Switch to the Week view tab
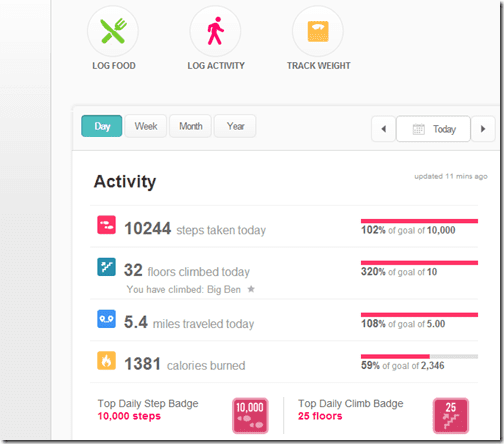504x444 pixels. click(146, 126)
